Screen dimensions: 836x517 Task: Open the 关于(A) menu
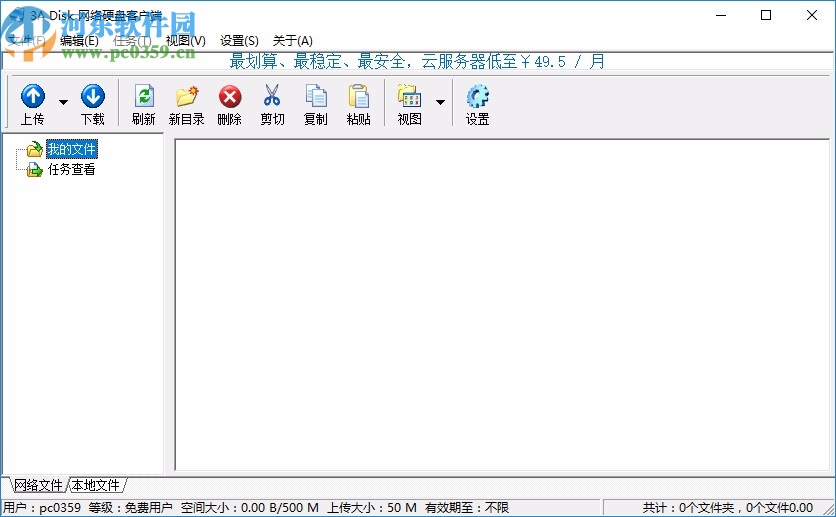click(x=293, y=41)
